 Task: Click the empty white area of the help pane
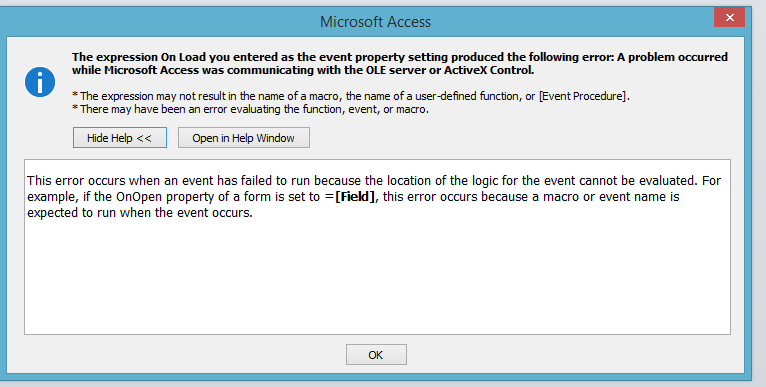[377, 279]
